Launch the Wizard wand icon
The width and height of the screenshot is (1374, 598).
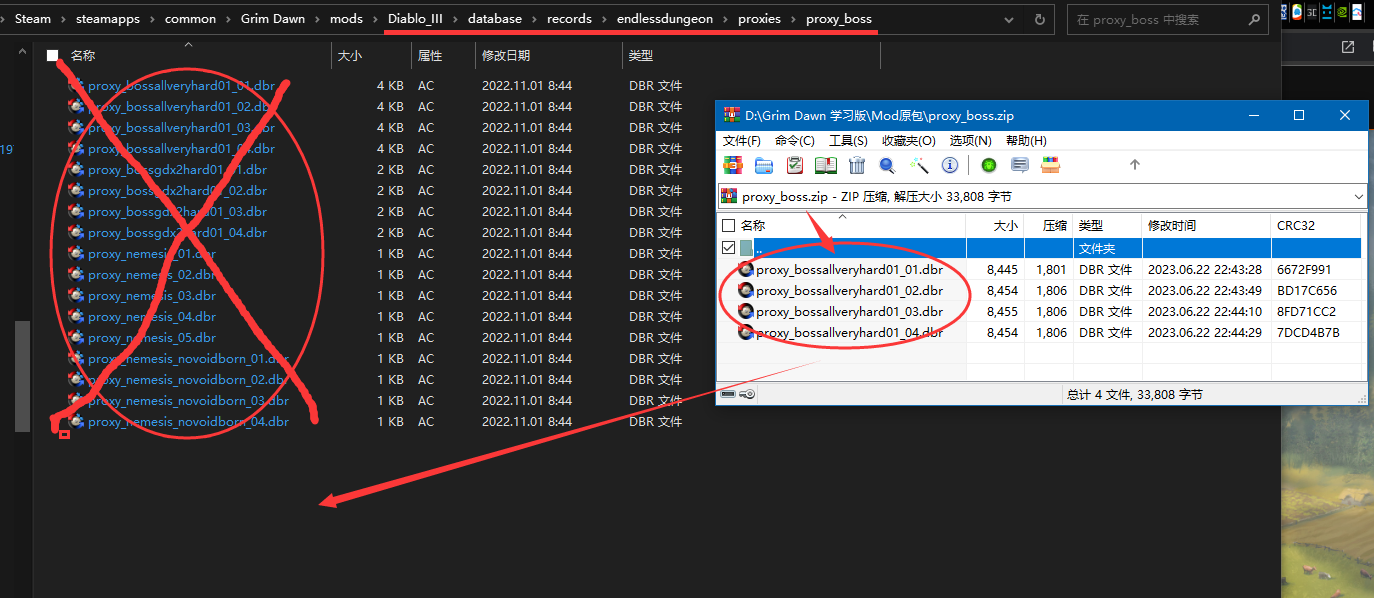pyautogui.click(x=919, y=165)
